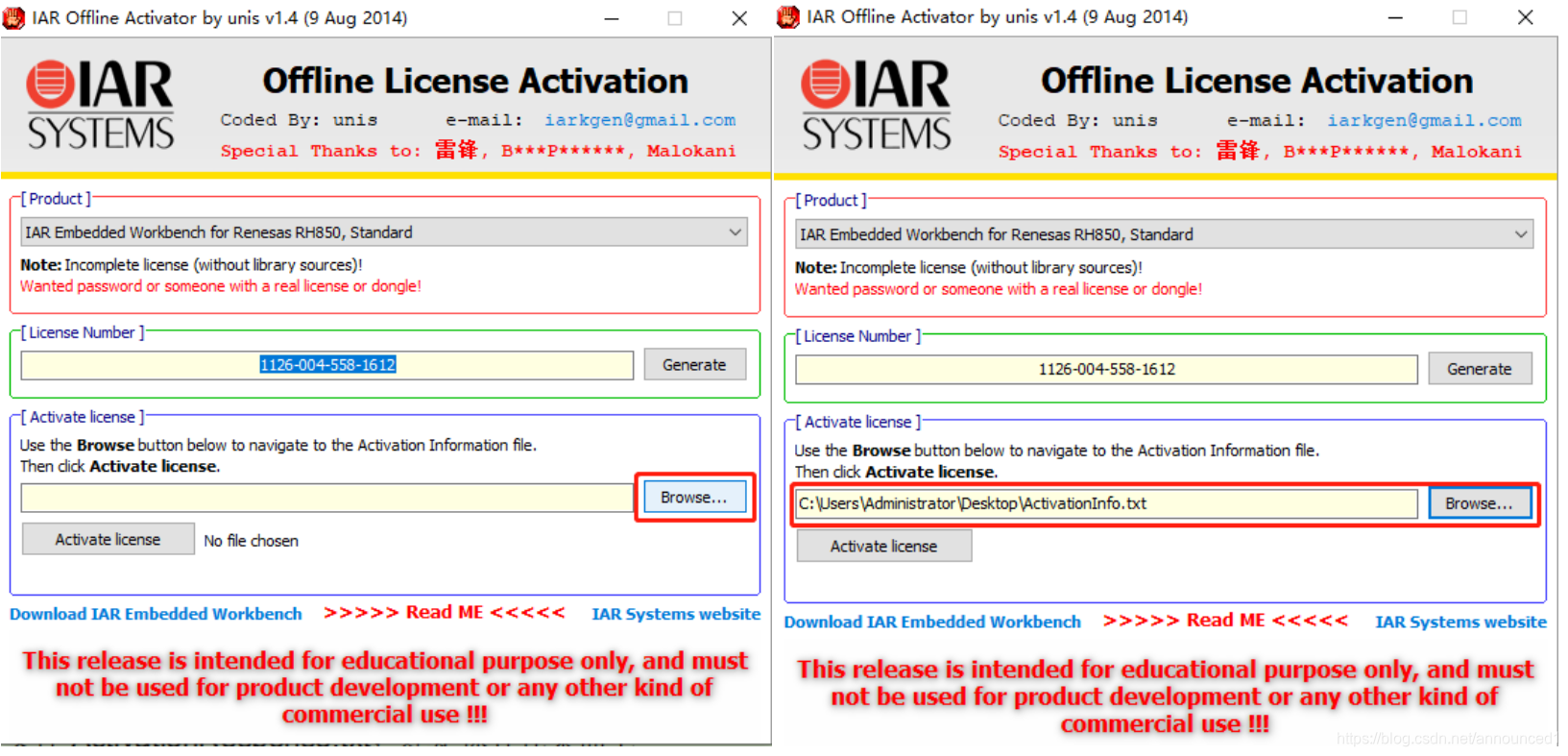The image size is (1568, 756).
Task: Click Browse… in the left window
Action: pos(694,498)
